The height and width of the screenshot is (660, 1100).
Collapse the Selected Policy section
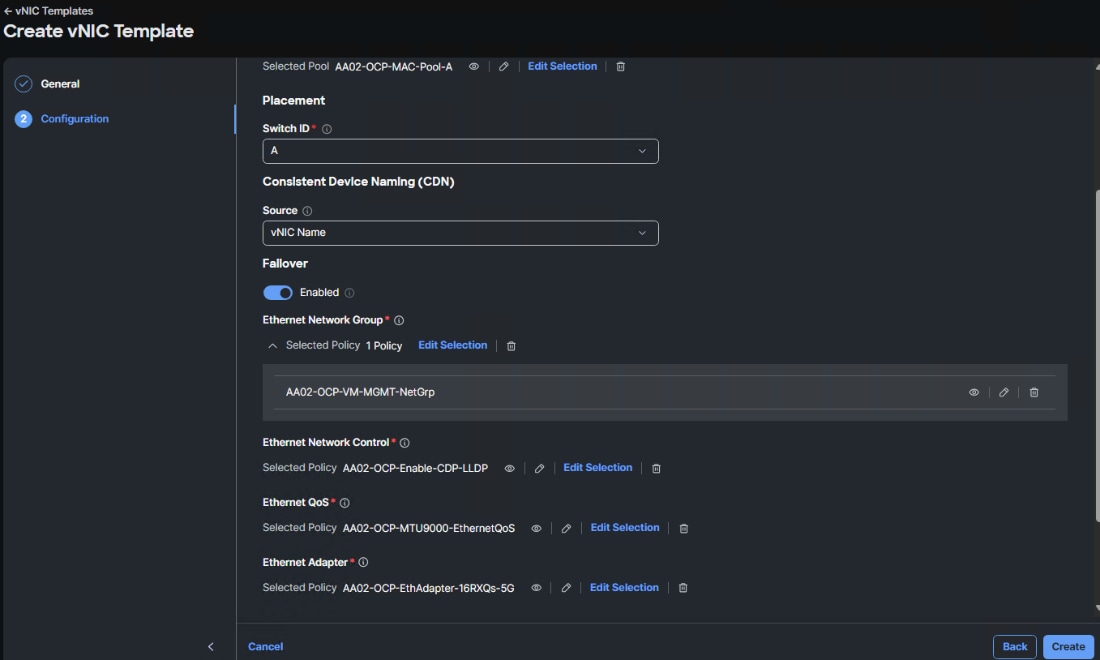(271, 344)
